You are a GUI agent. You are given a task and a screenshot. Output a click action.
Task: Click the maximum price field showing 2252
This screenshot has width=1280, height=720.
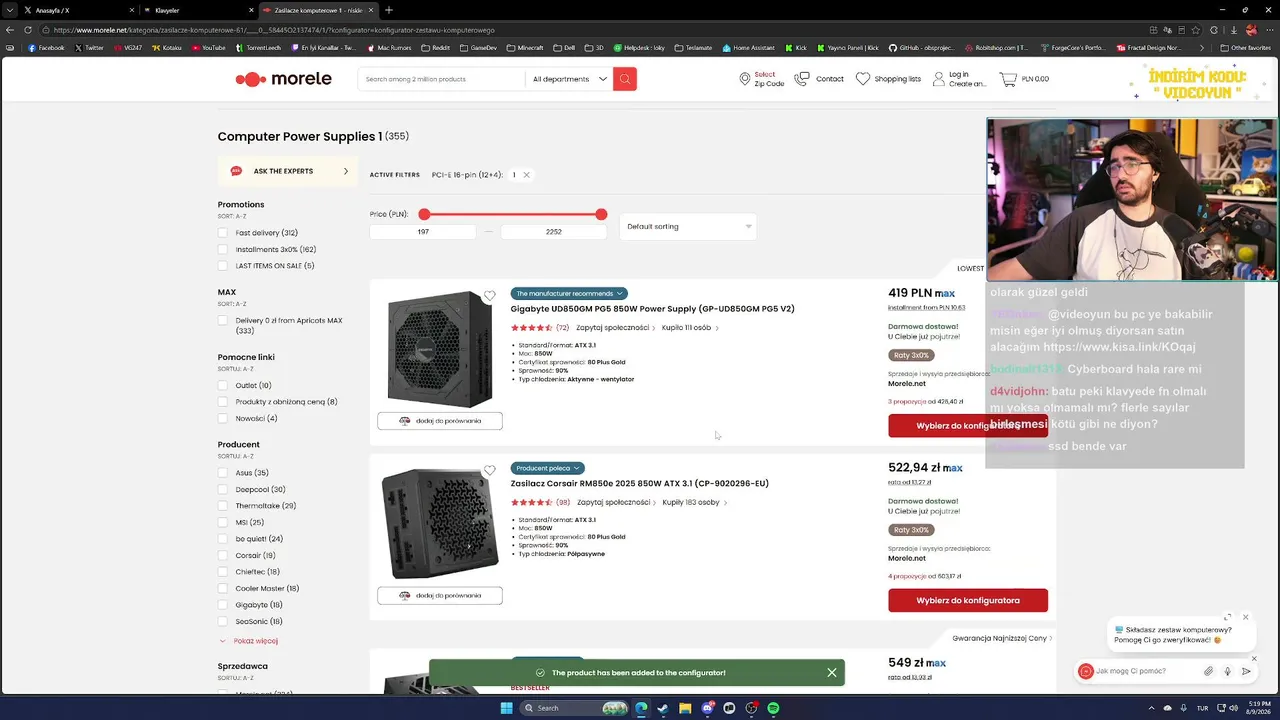coord(554,231)
